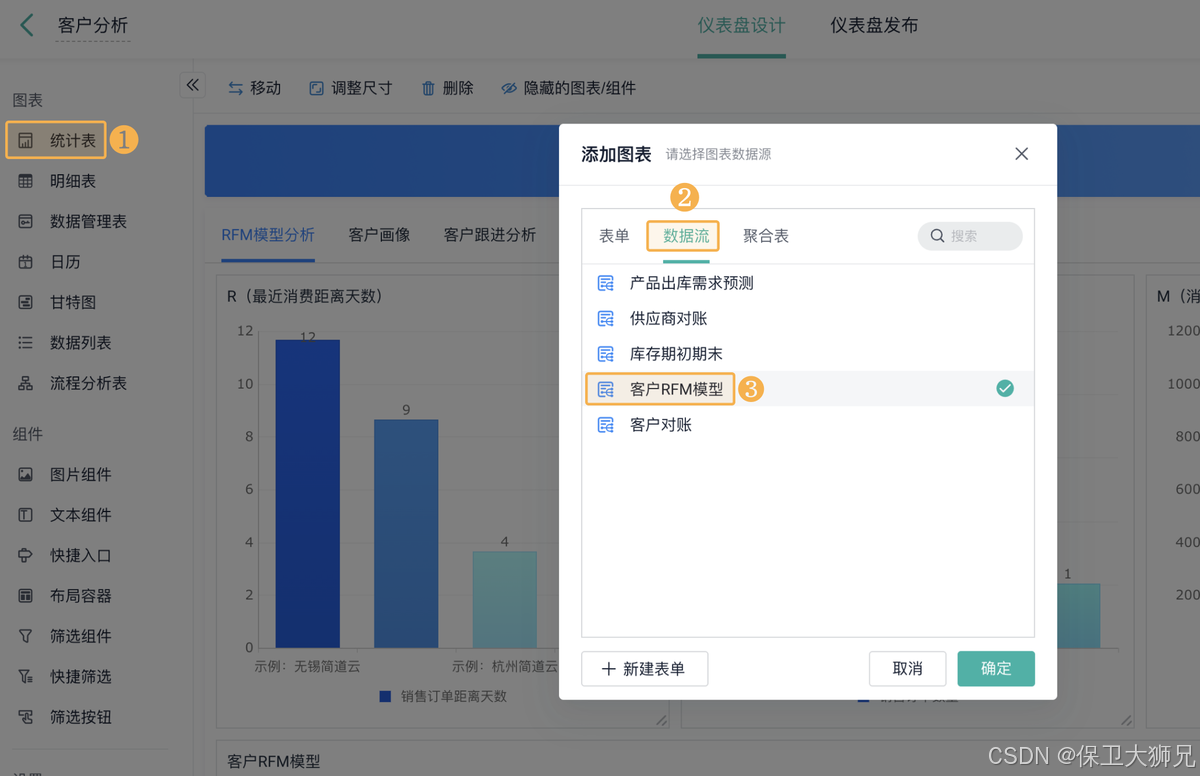The image size is (1200, 776).
Task: Select 供应商对账 data source
Action: point(808,319)
